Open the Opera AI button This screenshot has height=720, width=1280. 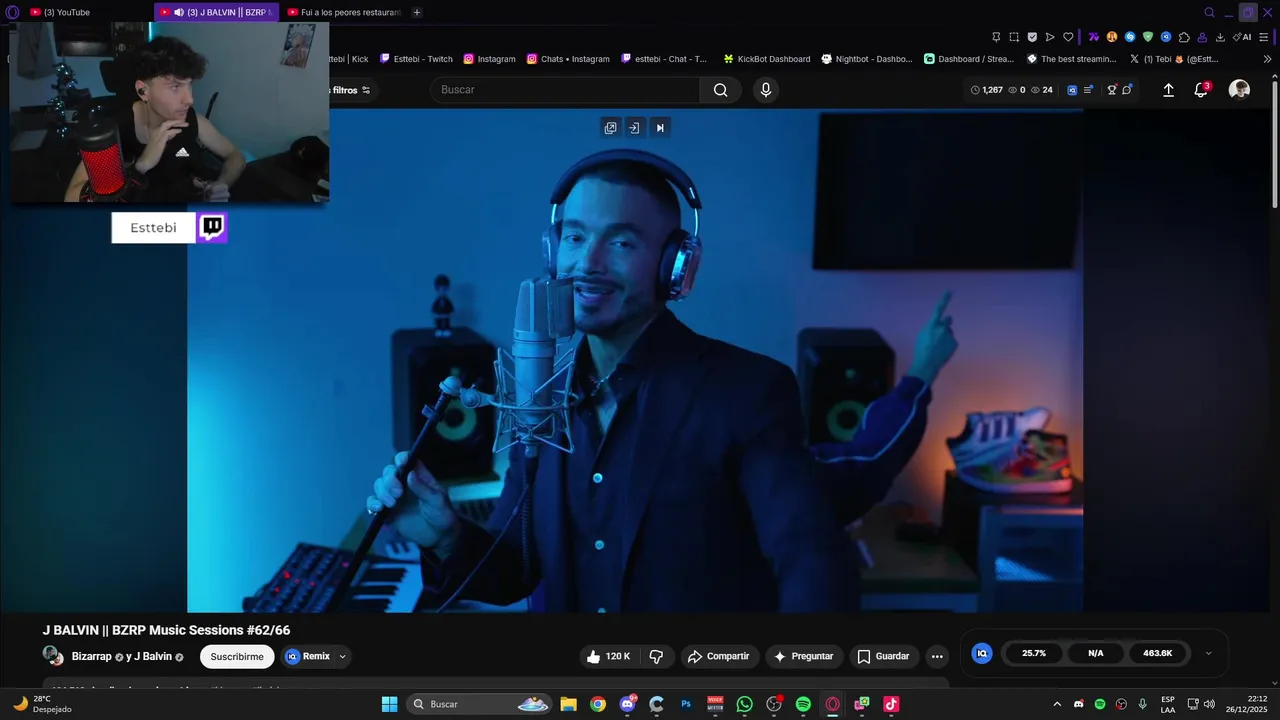tap(1243, 37)
